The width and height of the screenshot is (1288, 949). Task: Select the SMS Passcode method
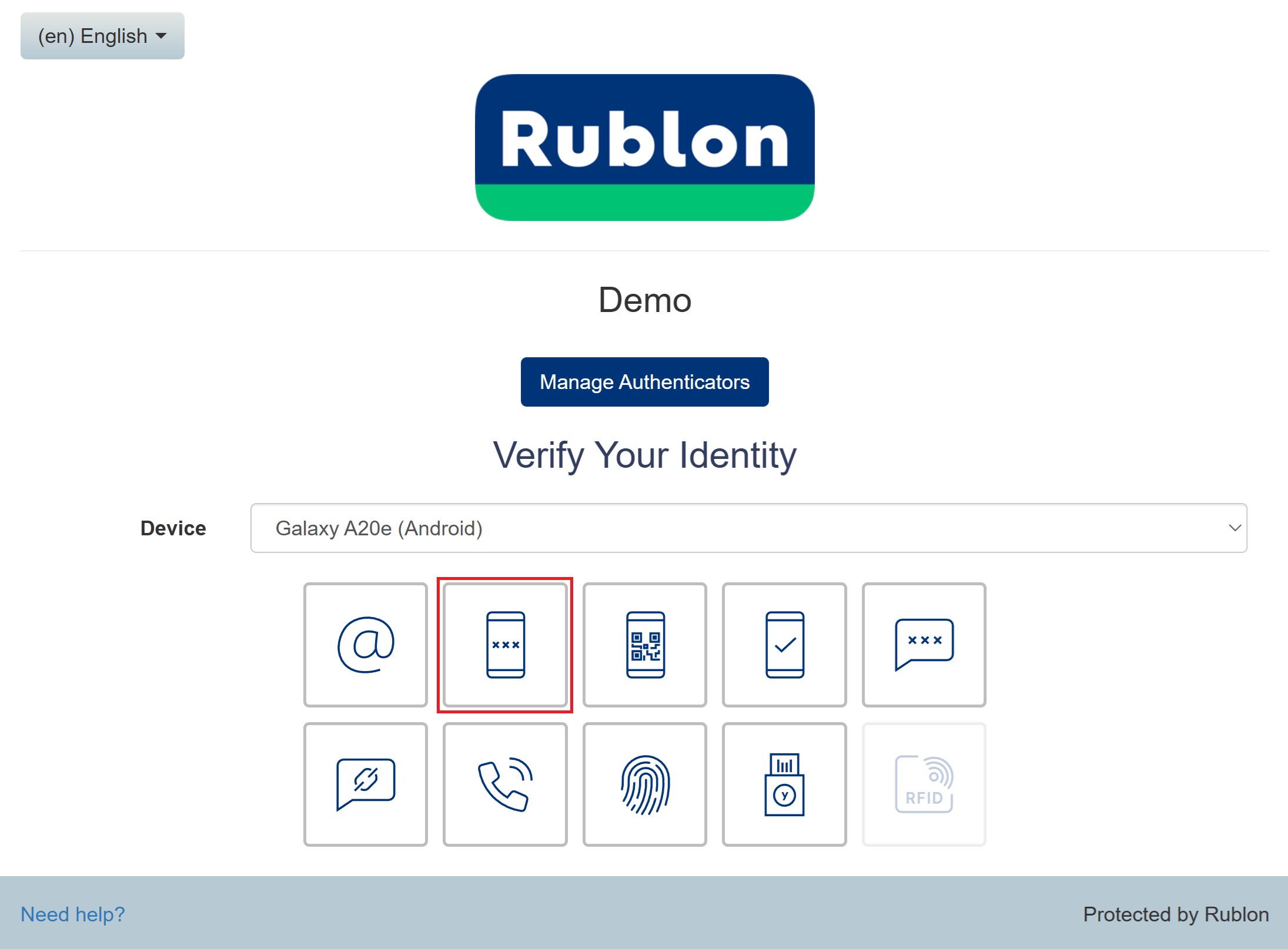[924, 645]
